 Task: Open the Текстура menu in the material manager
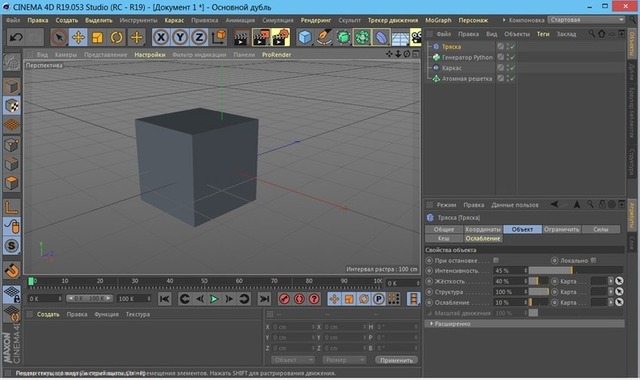(x=138, y=314)
